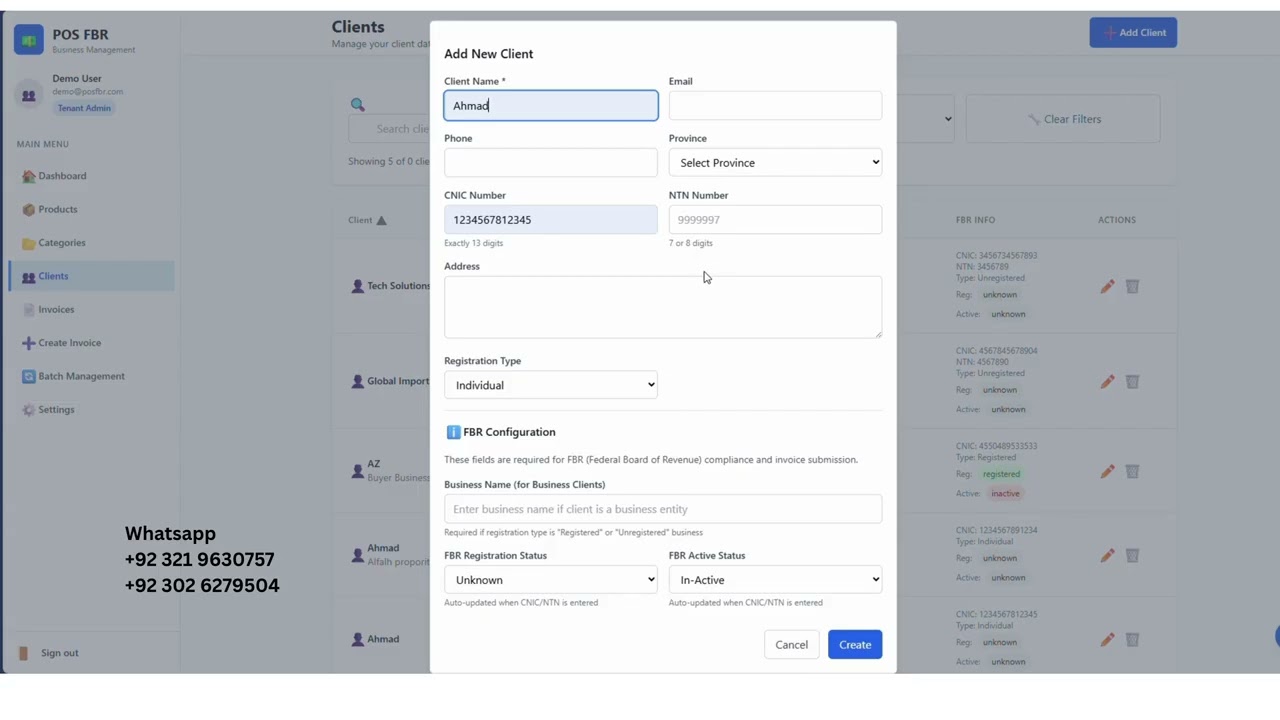Click the CNIC Number field

[551, 219]
